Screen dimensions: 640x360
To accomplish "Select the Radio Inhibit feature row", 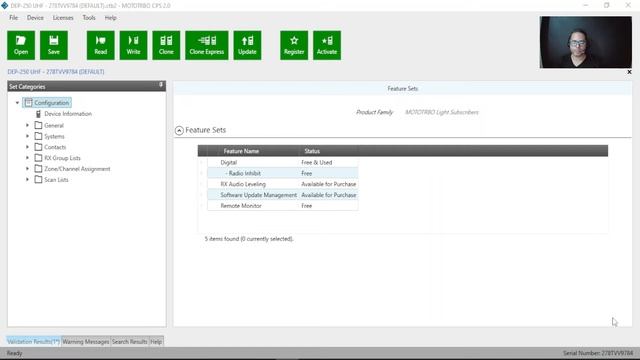I will (x=283, y=173).
